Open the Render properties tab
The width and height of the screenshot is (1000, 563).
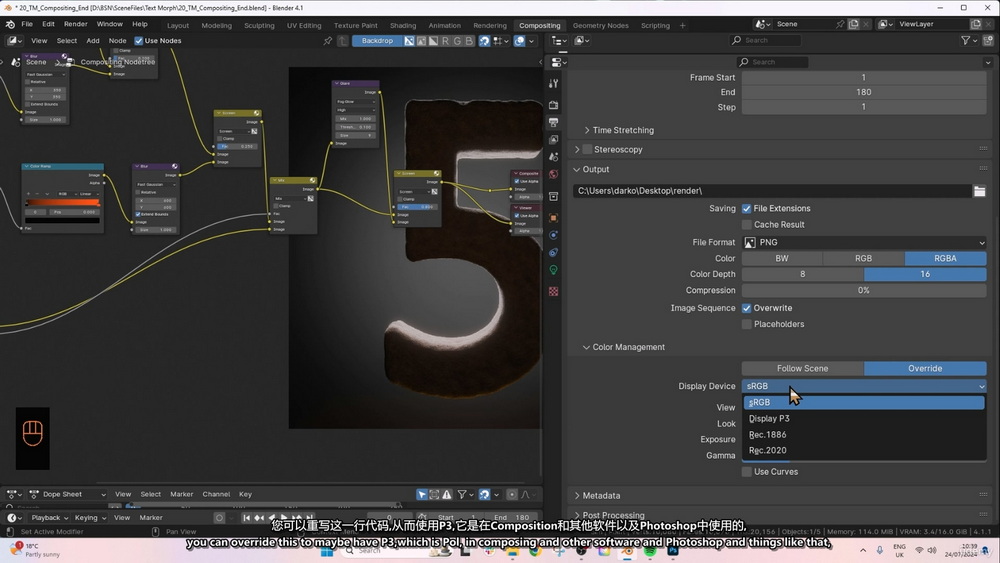(x=554, y=105)
